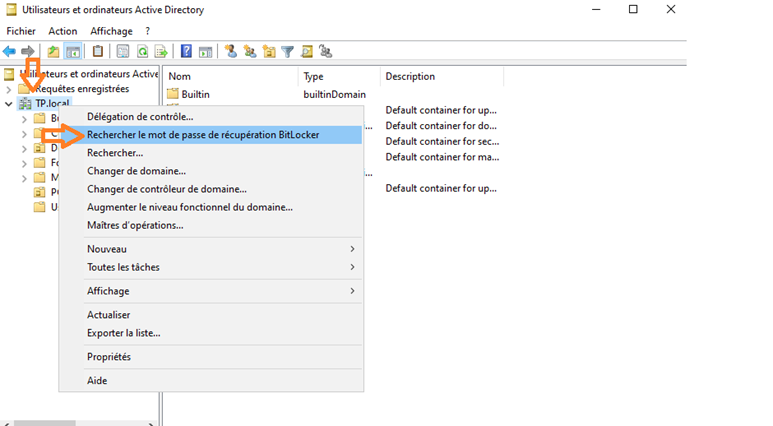Click the Builtin folder icon in list
This screenshot has height=426, width=773.
click(x=173, y=94)
